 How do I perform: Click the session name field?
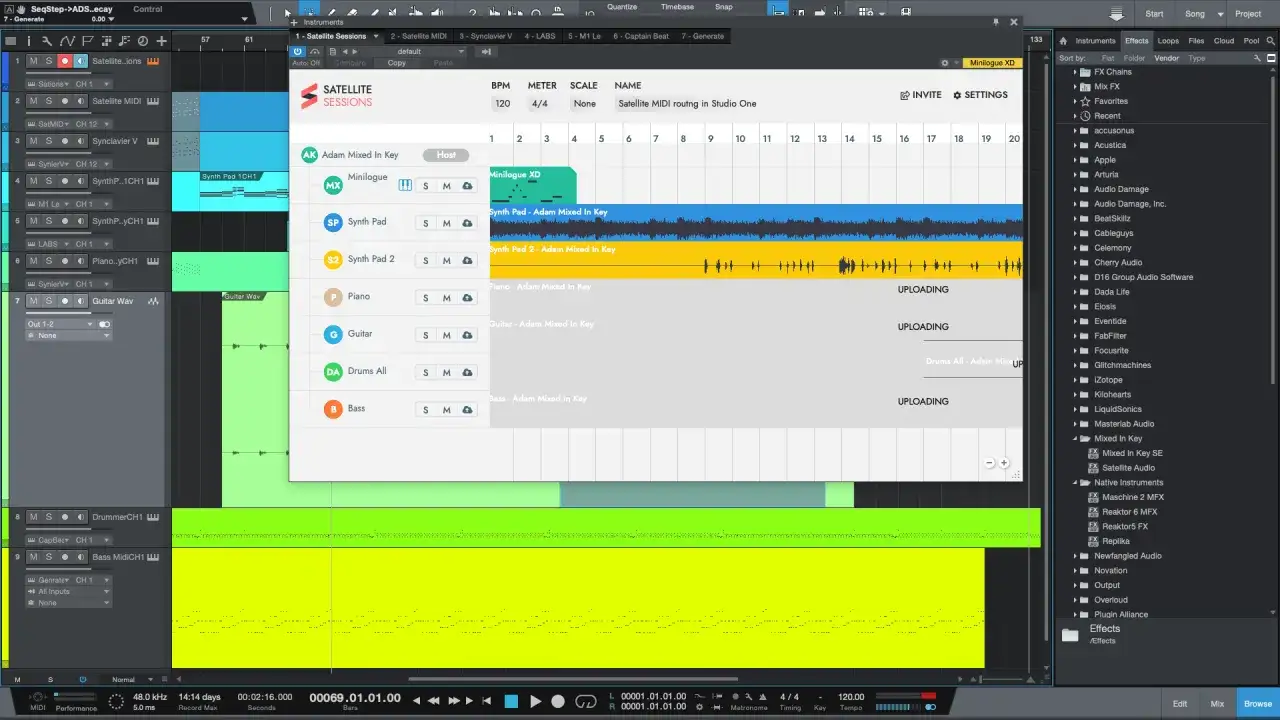tap(688, 104)
